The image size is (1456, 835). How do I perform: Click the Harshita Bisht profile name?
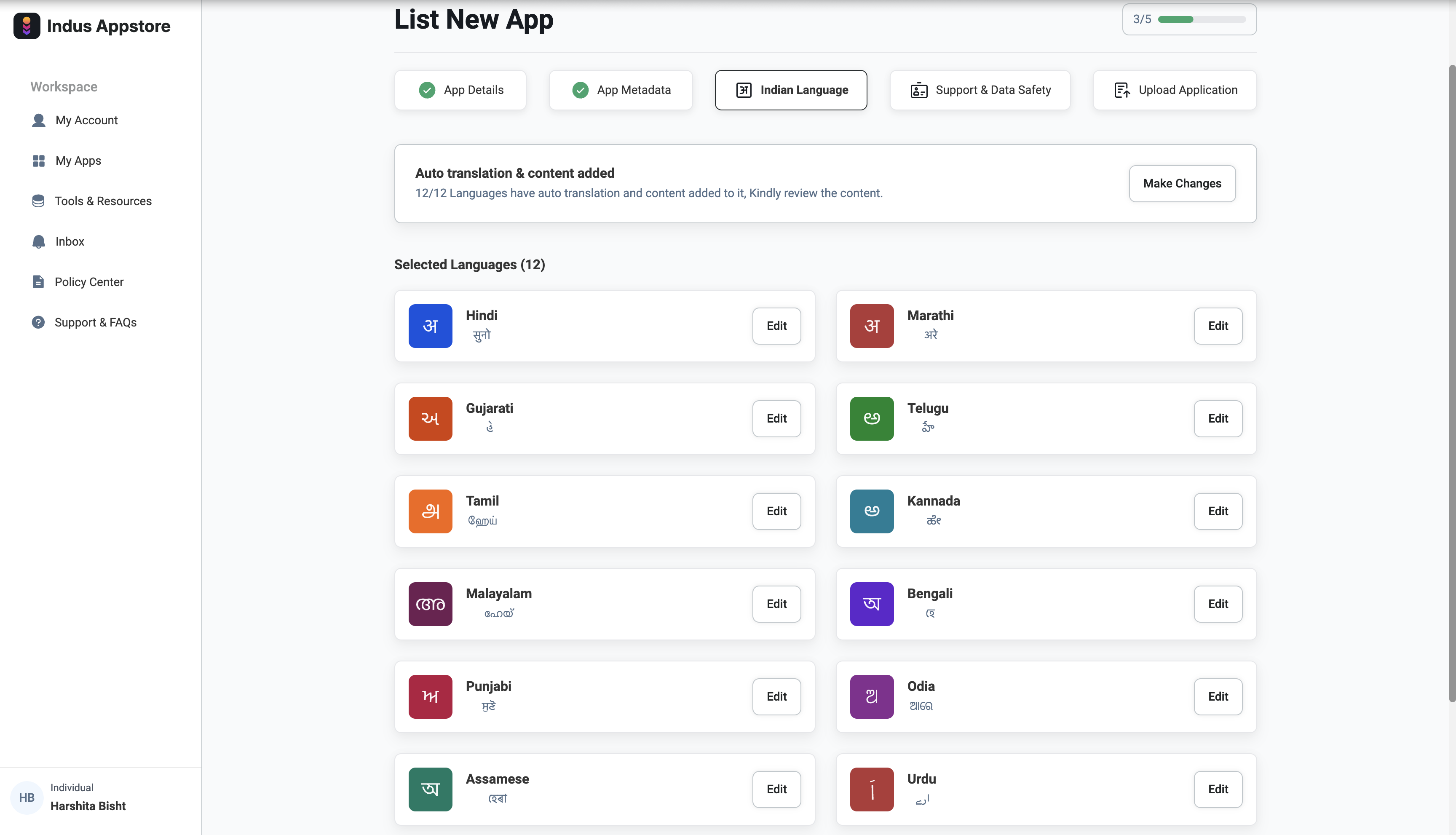88,806
